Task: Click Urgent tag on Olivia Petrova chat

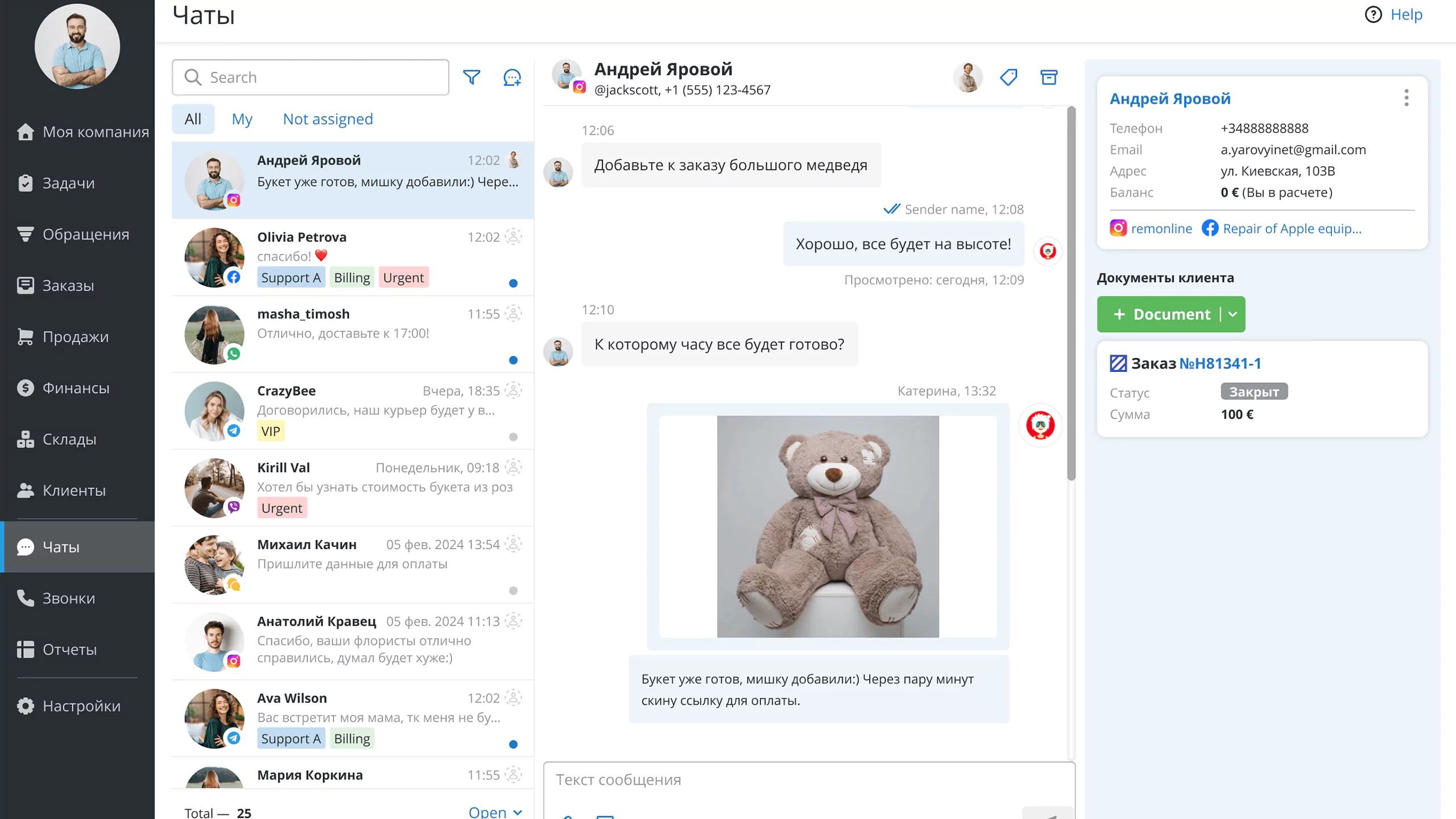Action: click(x=403, y=278)
